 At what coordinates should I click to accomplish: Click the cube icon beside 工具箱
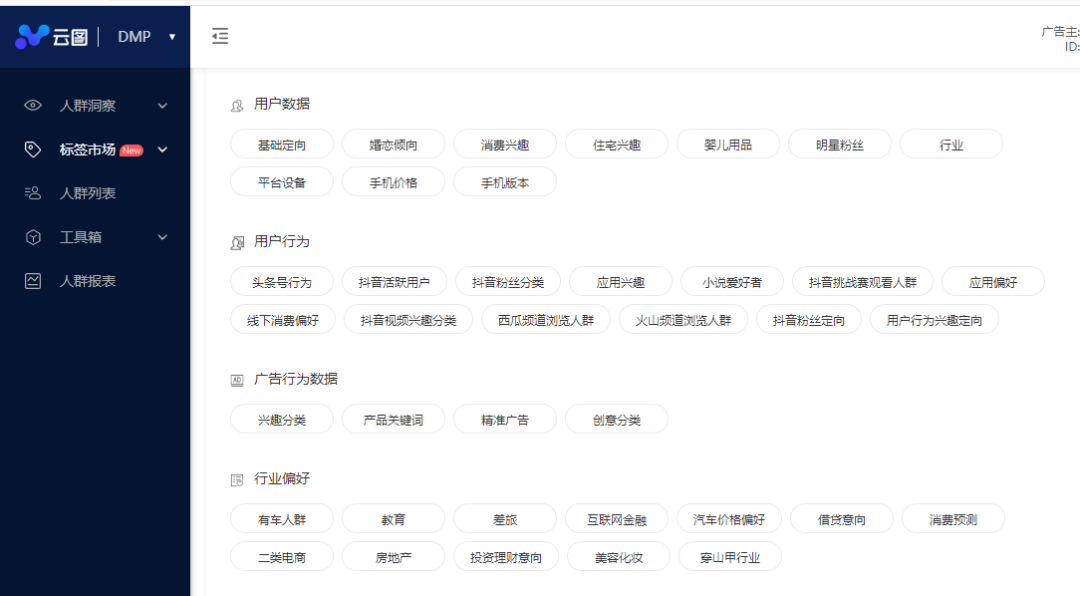pyautogui.click(x=33, y=237)
